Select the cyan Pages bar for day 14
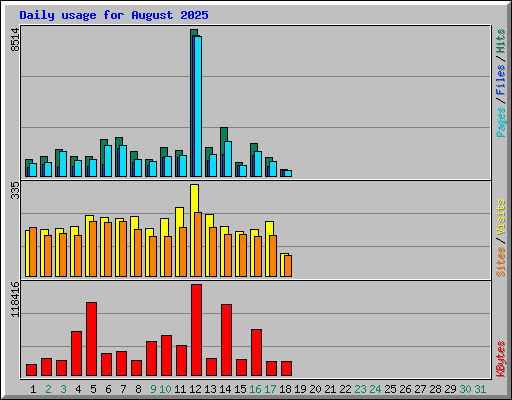This screenshot has height=400, width=512. (x=228, y=159)
